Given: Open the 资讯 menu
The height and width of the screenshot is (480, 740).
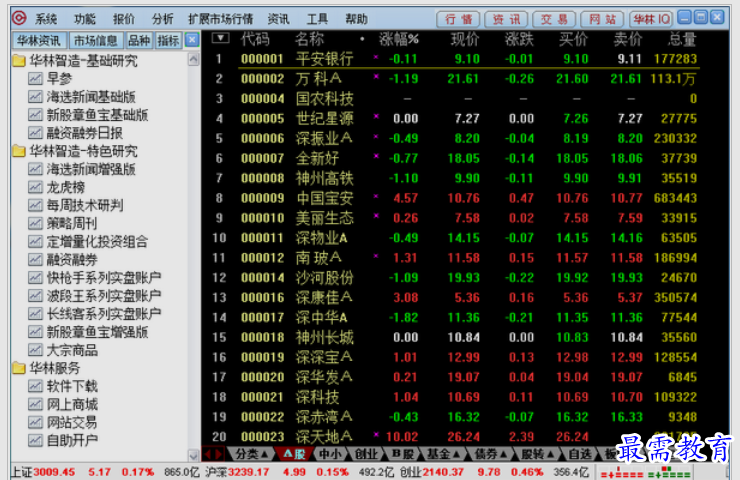Looking at the screenshot, I should click(278, 19).
